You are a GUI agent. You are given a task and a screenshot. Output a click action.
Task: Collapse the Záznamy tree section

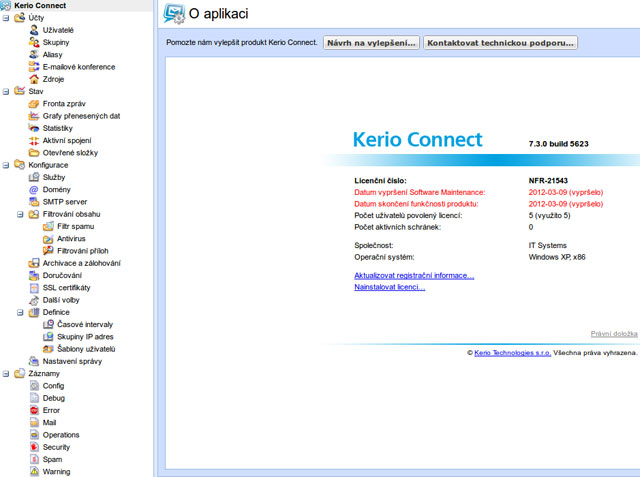click(x=6, y=374)
